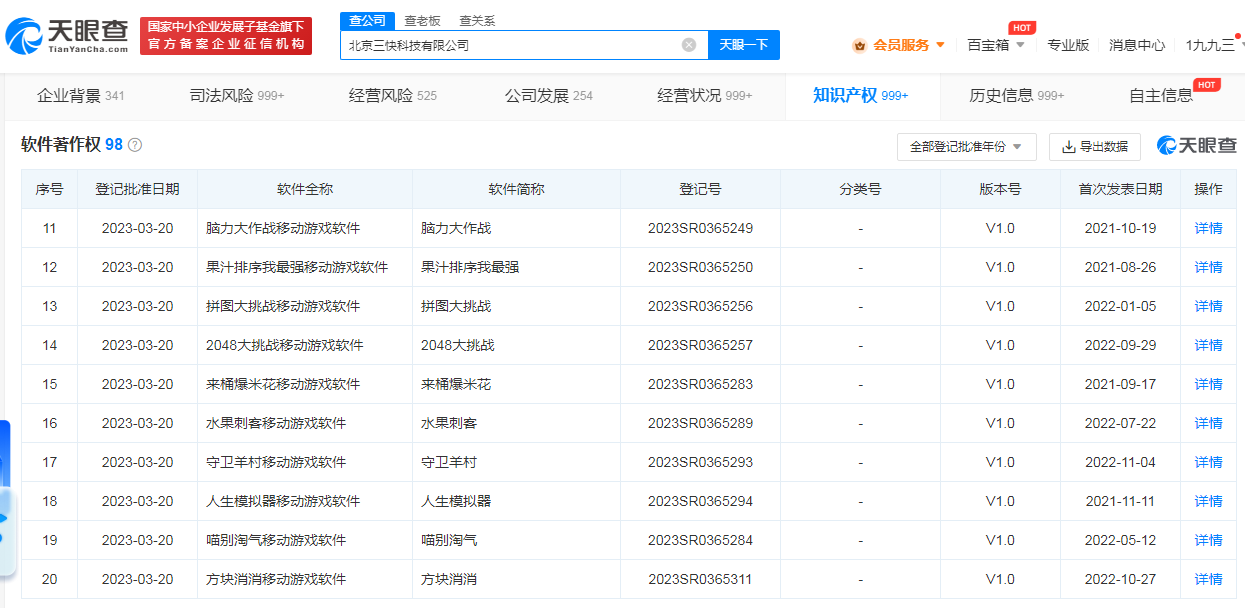Open 详情 for 来桶爆米花移动游戏软件

coord(1208,384)
